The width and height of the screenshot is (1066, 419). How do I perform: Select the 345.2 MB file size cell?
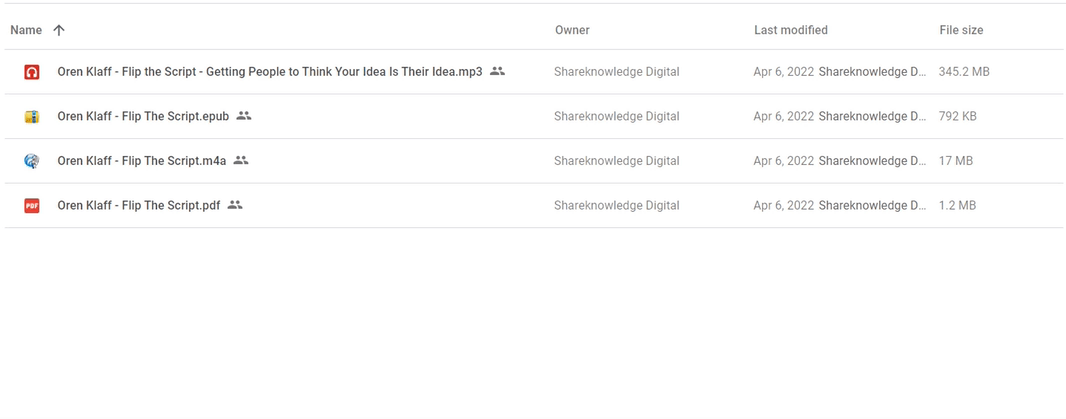[963, 72]
